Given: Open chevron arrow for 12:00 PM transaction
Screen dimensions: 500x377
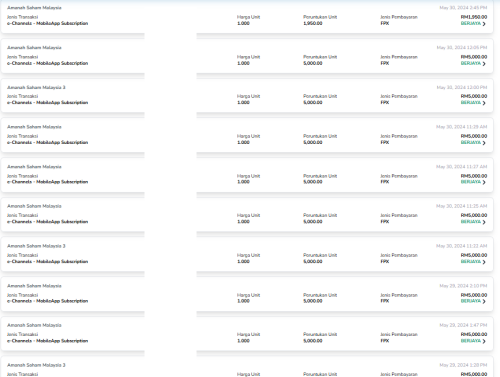Looking at the screenshot, I should pos(484,103).
